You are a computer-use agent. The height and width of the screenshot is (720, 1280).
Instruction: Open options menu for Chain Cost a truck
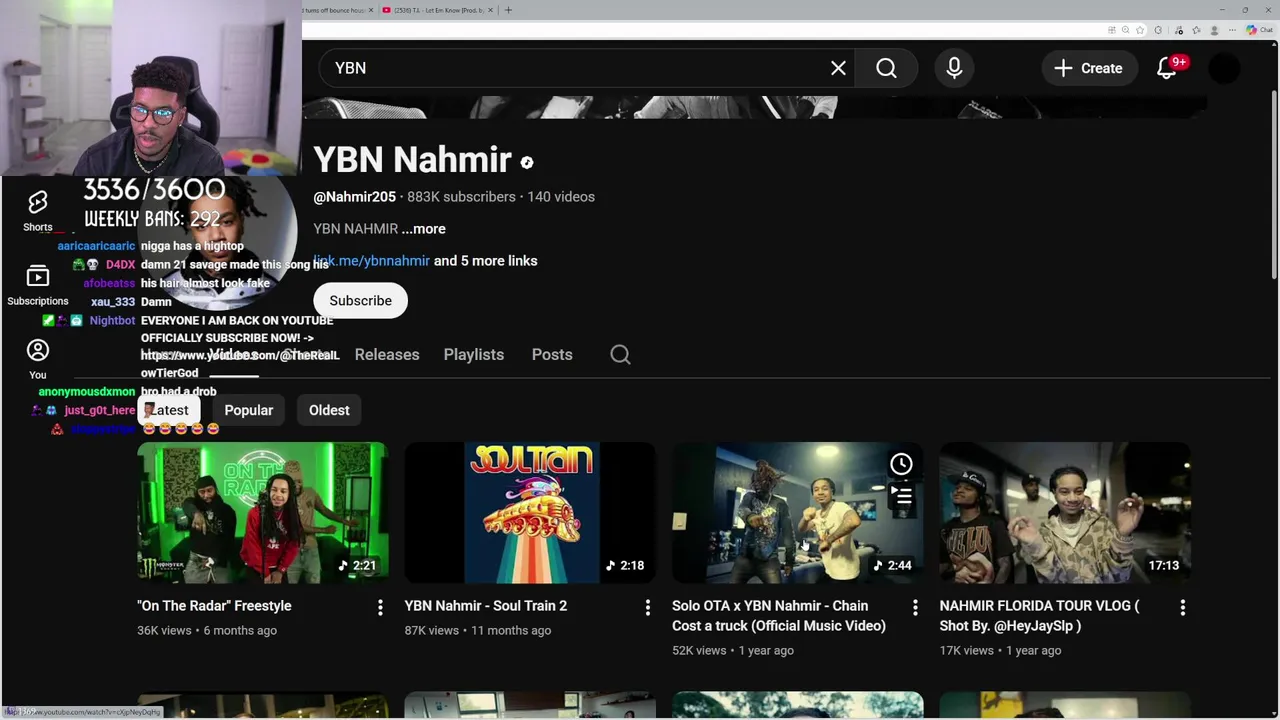point(915,607)
